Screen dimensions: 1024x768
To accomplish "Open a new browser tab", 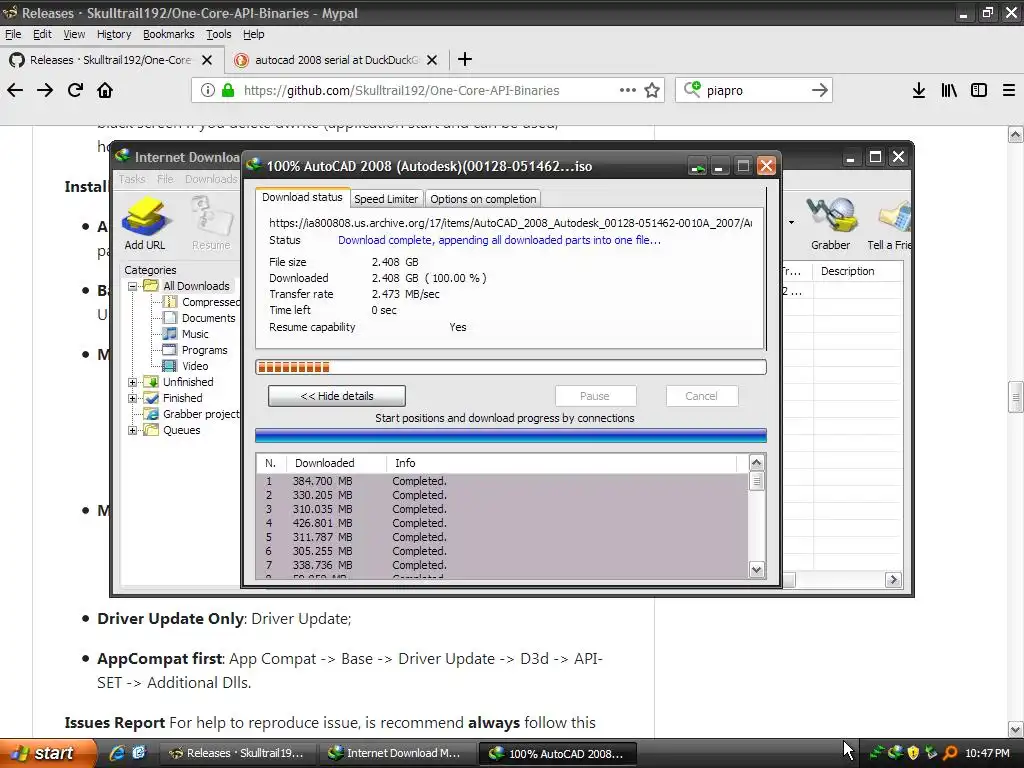I will 465,59.
